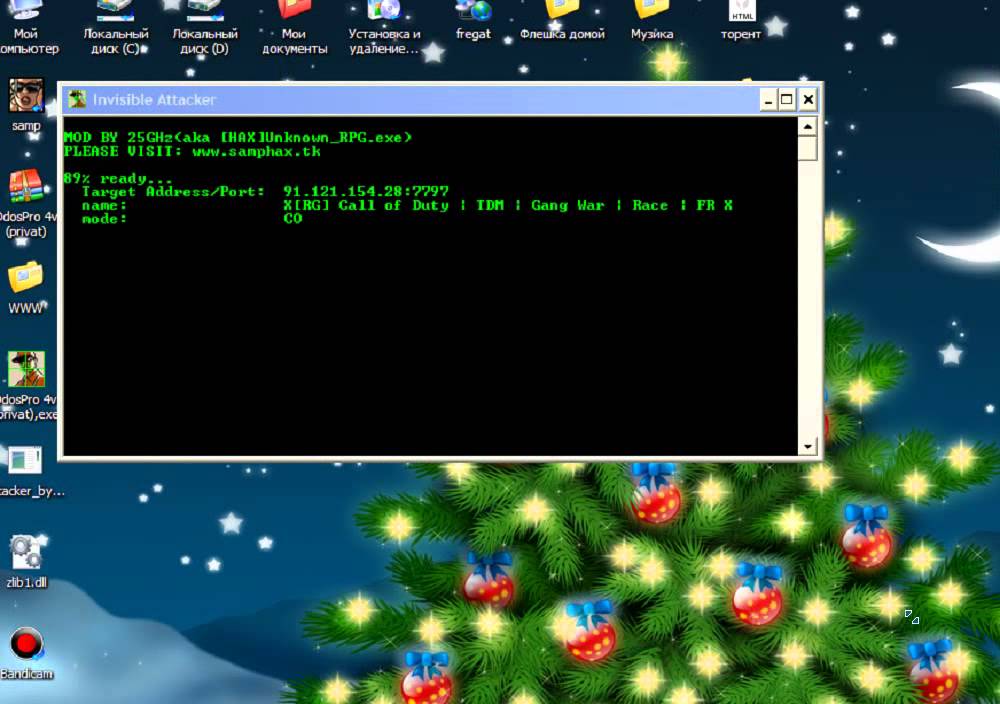Click the 'mode:' label in console
Image resolution: width=1000 pixels, height=704 pixels.
(104, 219)
